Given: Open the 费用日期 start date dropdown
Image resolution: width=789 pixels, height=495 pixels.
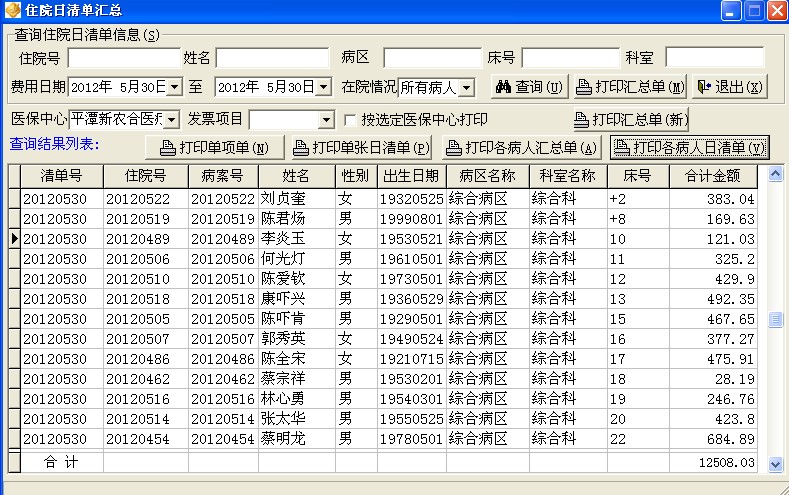Looking at the screenshot, I should pos(174,87).
